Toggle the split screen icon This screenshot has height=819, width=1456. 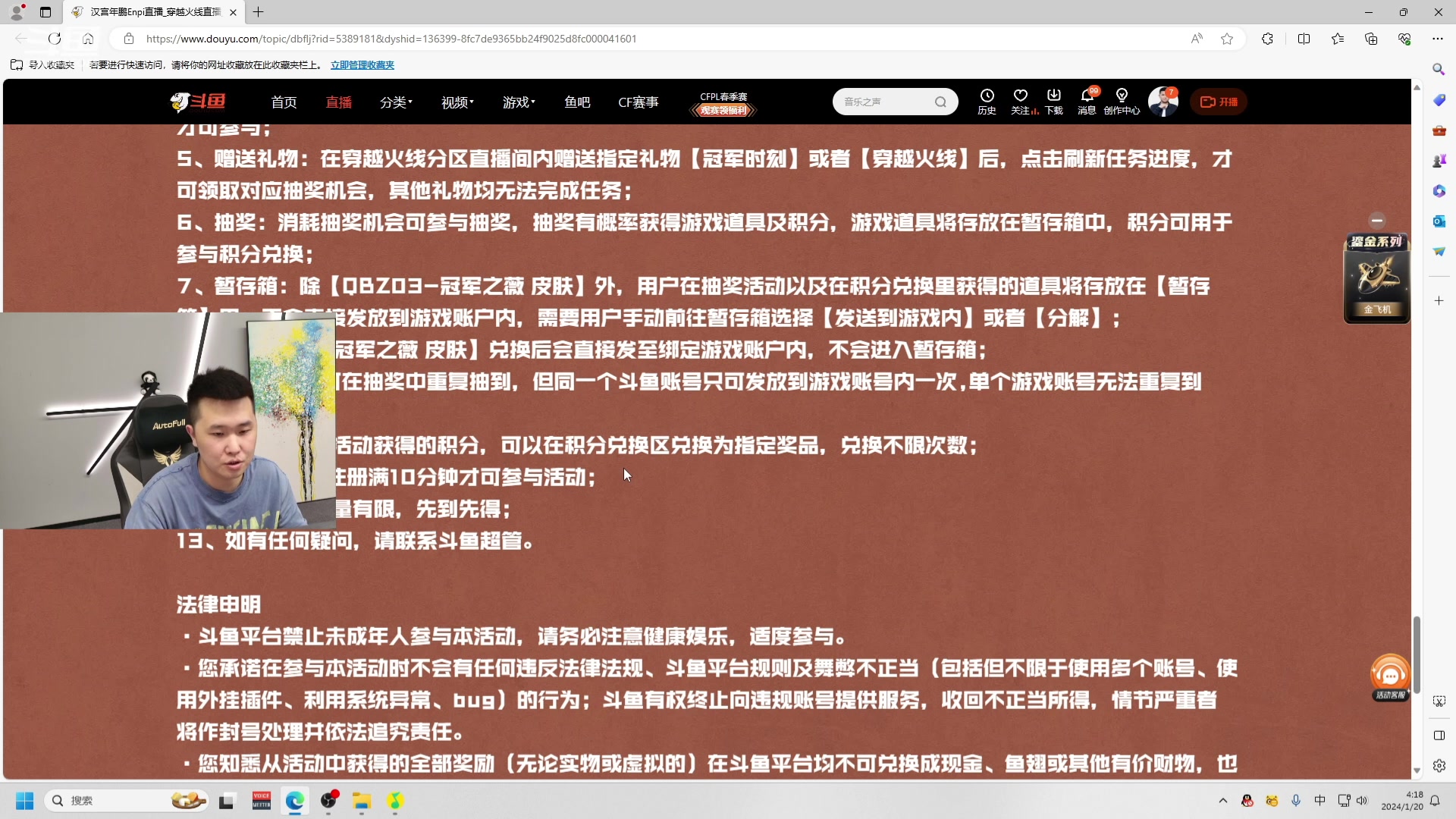pos(1304,39)
